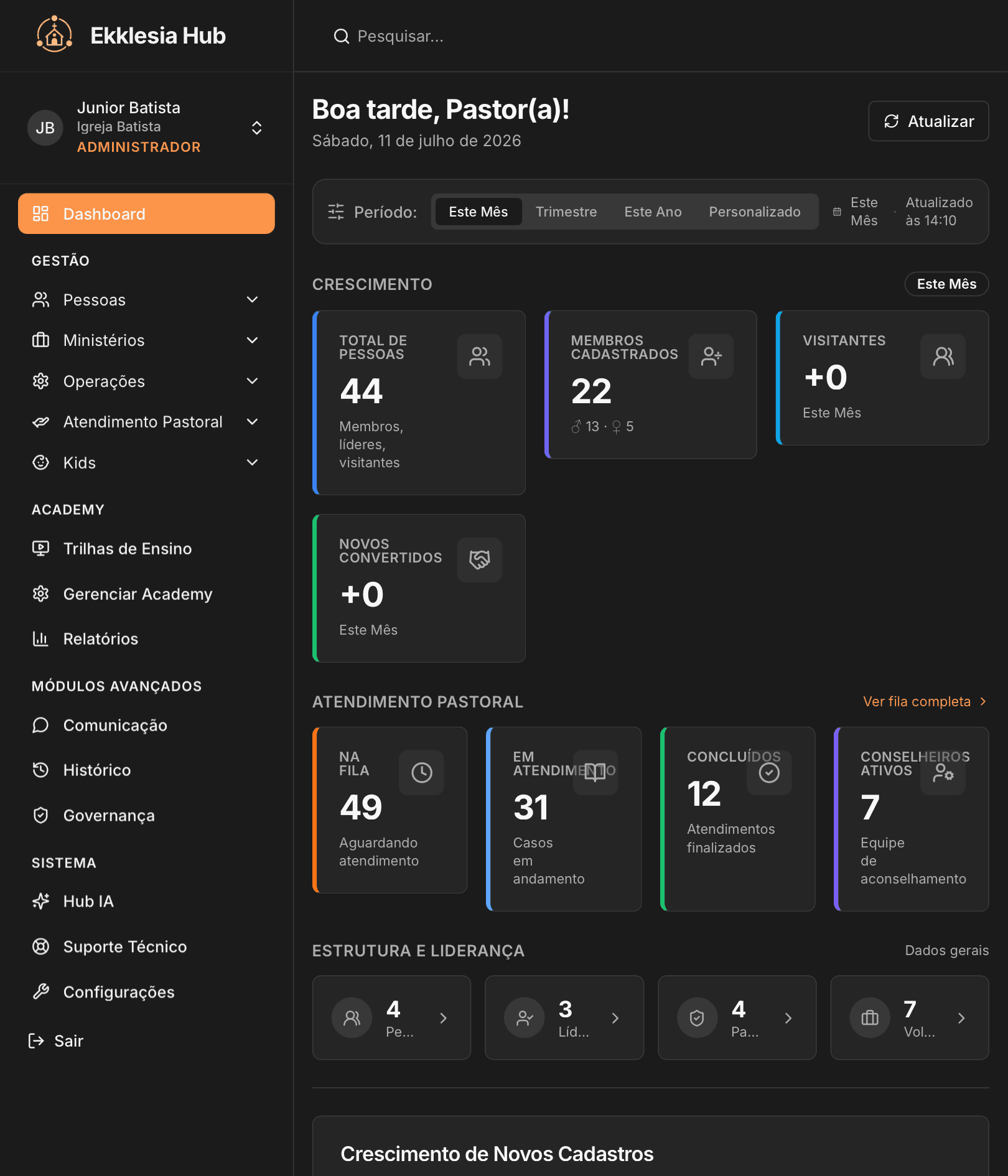Click the Ministérios briefcase icon

tap(40, 340)
